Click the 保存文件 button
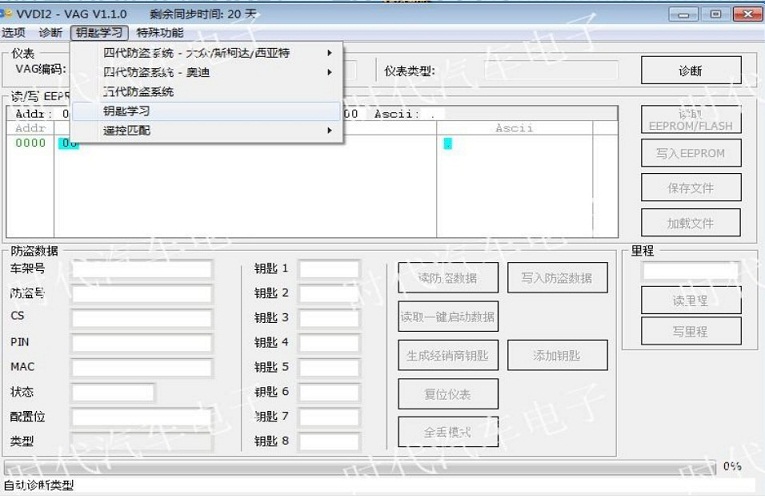This screenshot has width=765, height=496. pos(690,188)
